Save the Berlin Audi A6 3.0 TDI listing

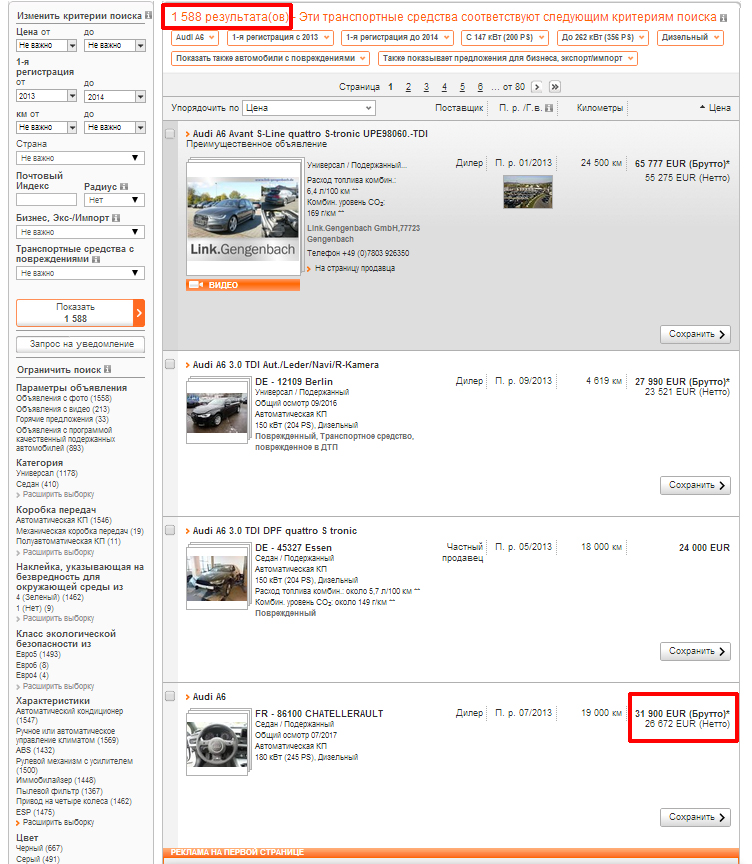click(x=695, y=485)
